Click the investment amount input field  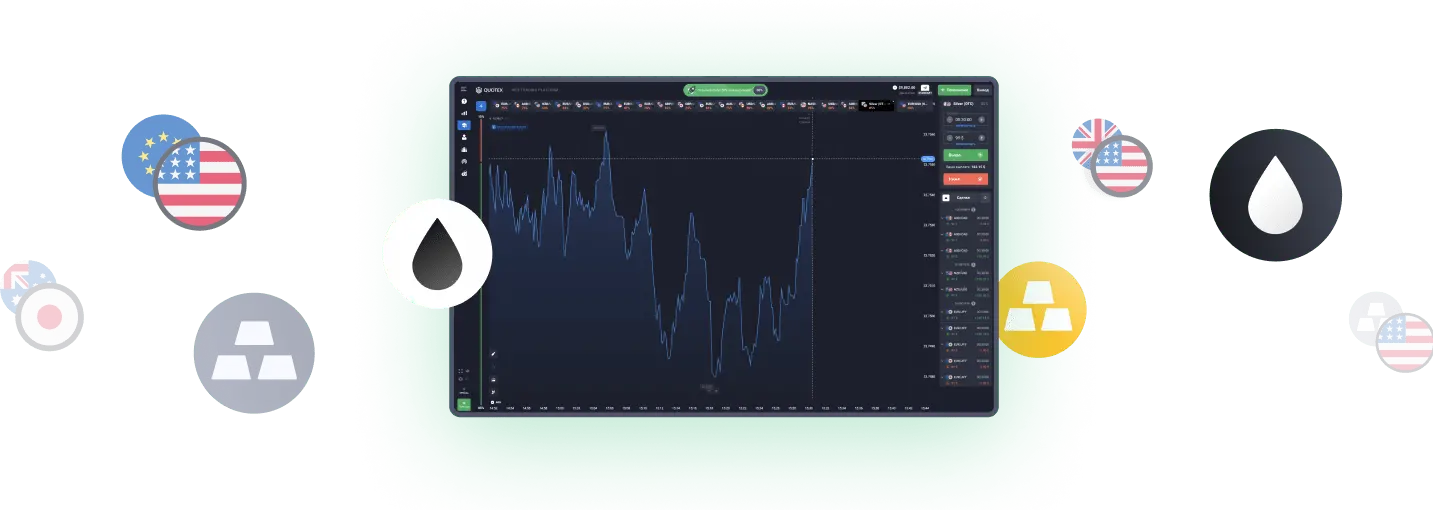963,138
